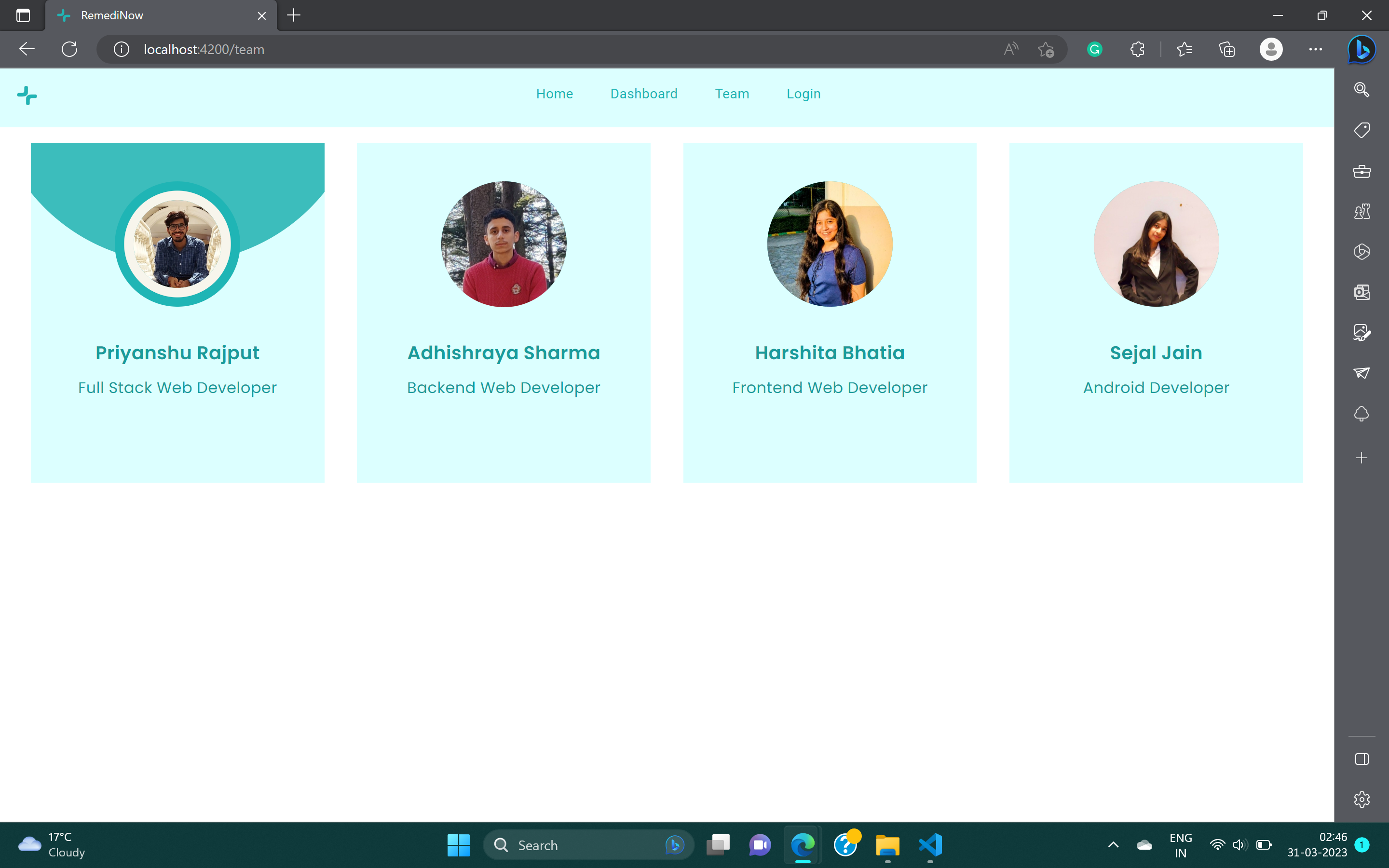Open the Collections icon
Screen dimensions: 1389x868
coord(1226,49)
